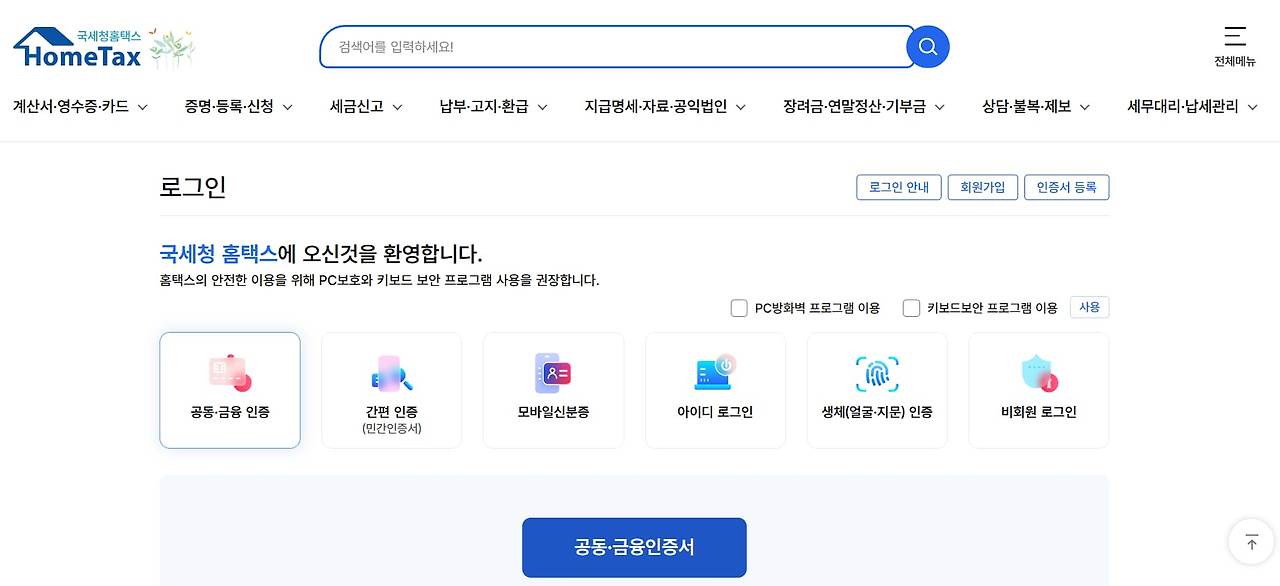Select the 모바일신분증 login icon

[x=553, y=373]
